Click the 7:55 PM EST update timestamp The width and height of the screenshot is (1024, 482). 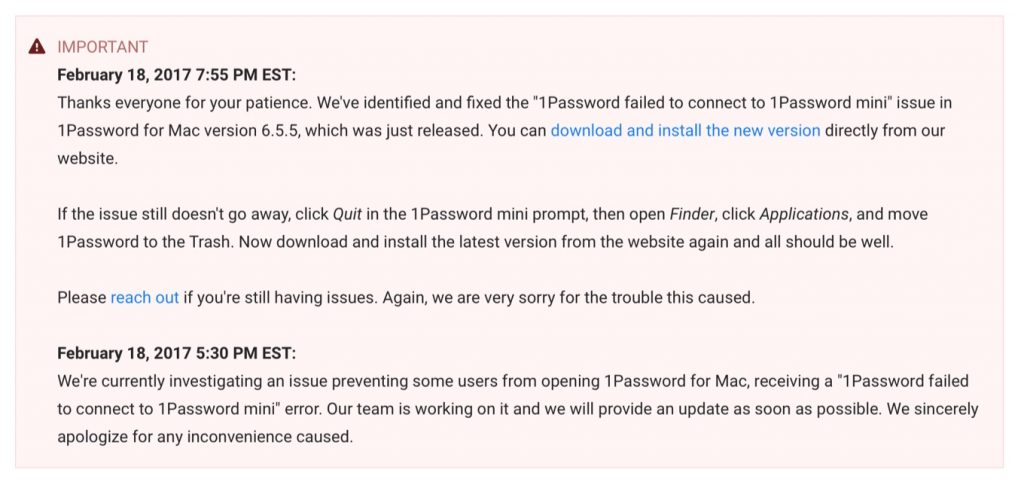[177, 74]
